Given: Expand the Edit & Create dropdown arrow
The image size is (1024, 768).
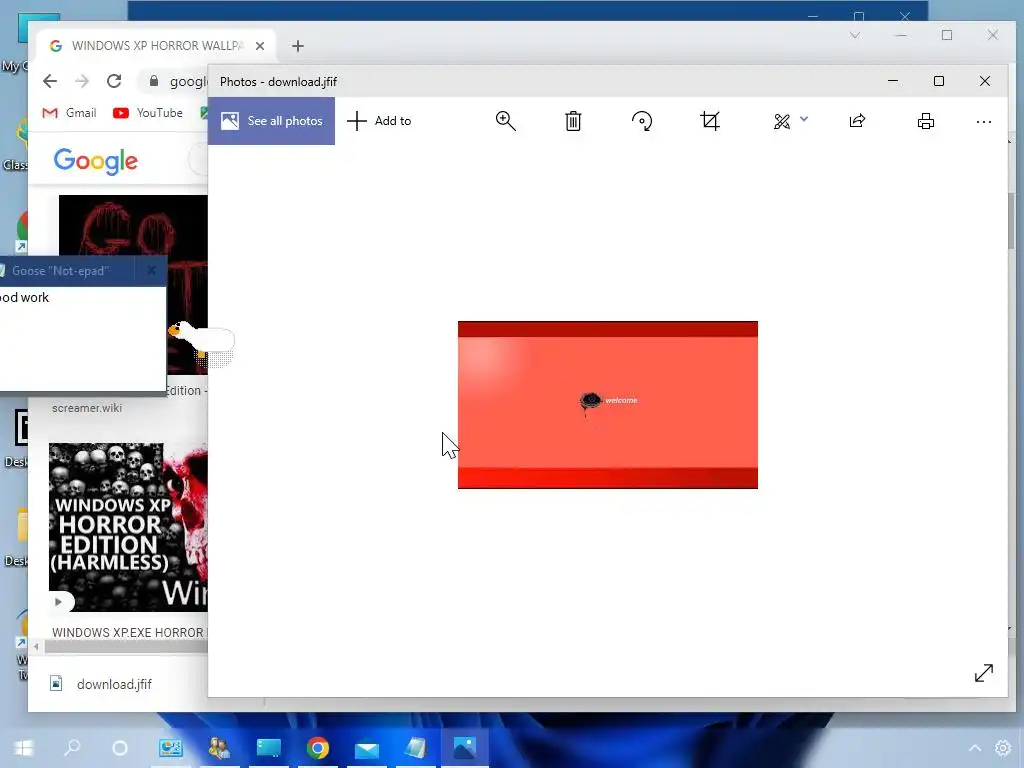Looking at the screenshot, I should 804,119.
